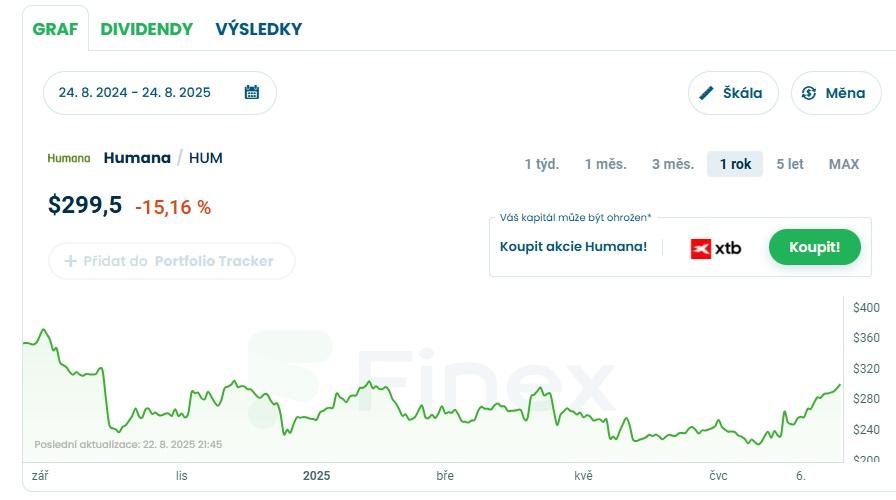Image resolution: width=896 pixels, height=500 pixels.
Task: Open the Měna currency selector
Action: [836, 93]
